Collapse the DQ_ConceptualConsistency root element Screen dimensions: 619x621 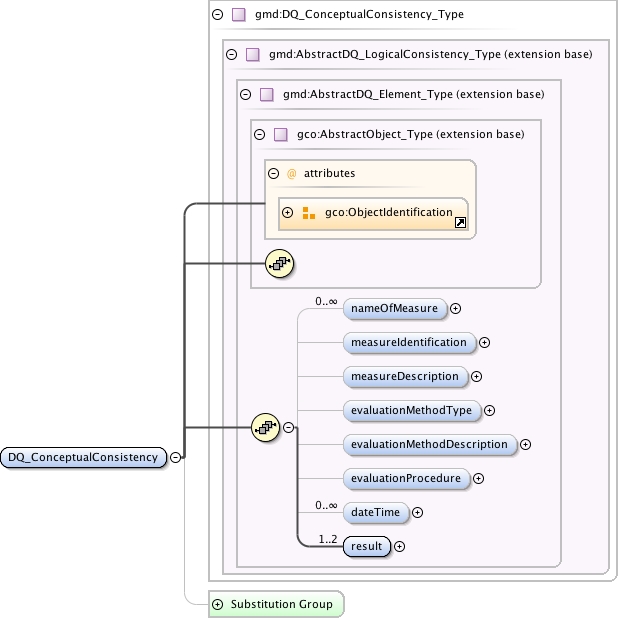pos(175,457)
